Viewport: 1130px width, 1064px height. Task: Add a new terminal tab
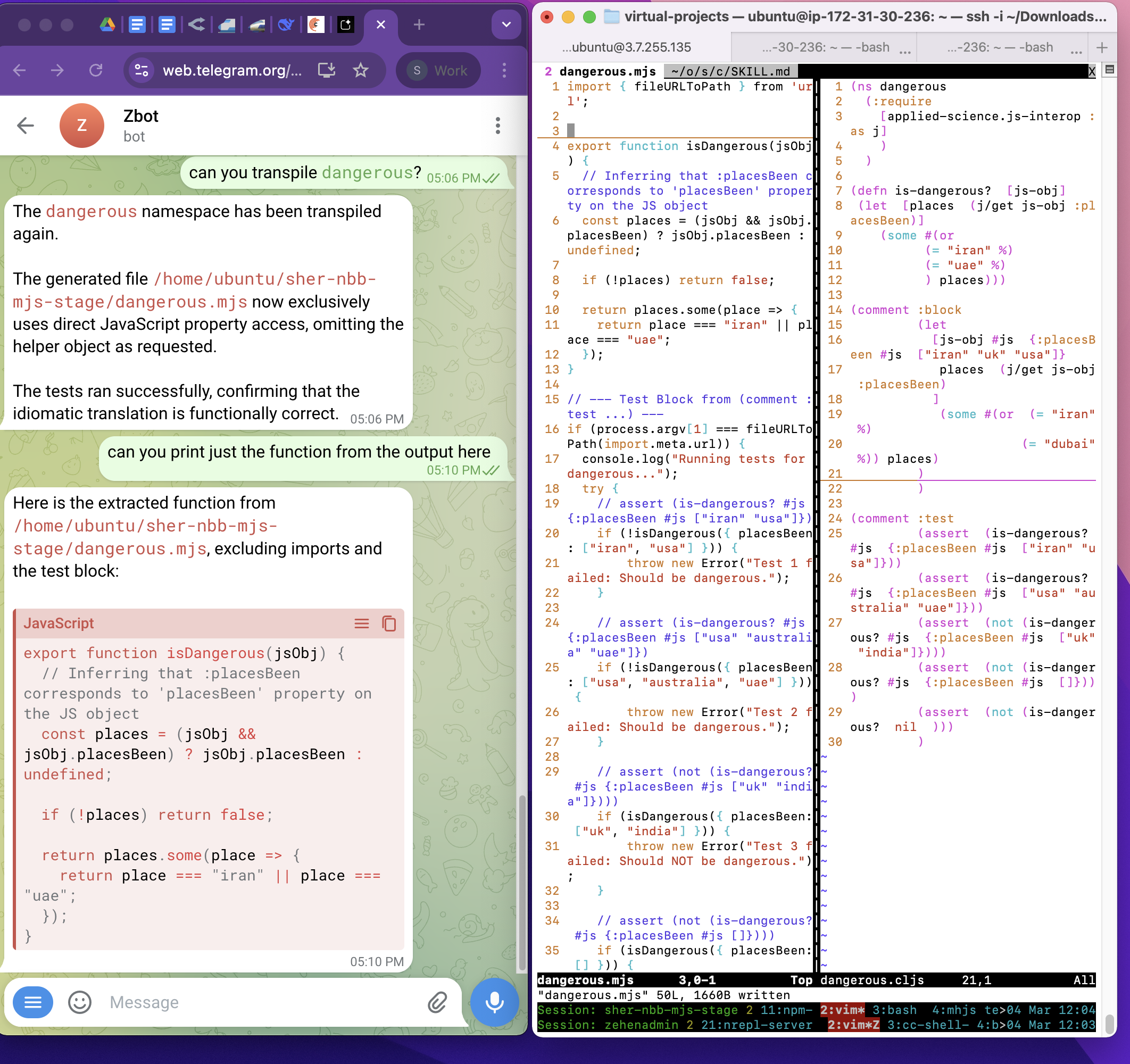click(1102, 47)
